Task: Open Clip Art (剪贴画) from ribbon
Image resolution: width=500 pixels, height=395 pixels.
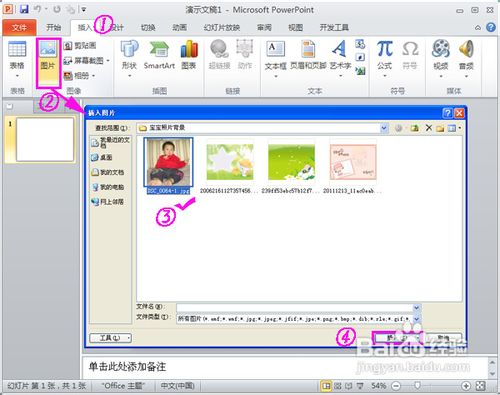Action: pos(80,45)
